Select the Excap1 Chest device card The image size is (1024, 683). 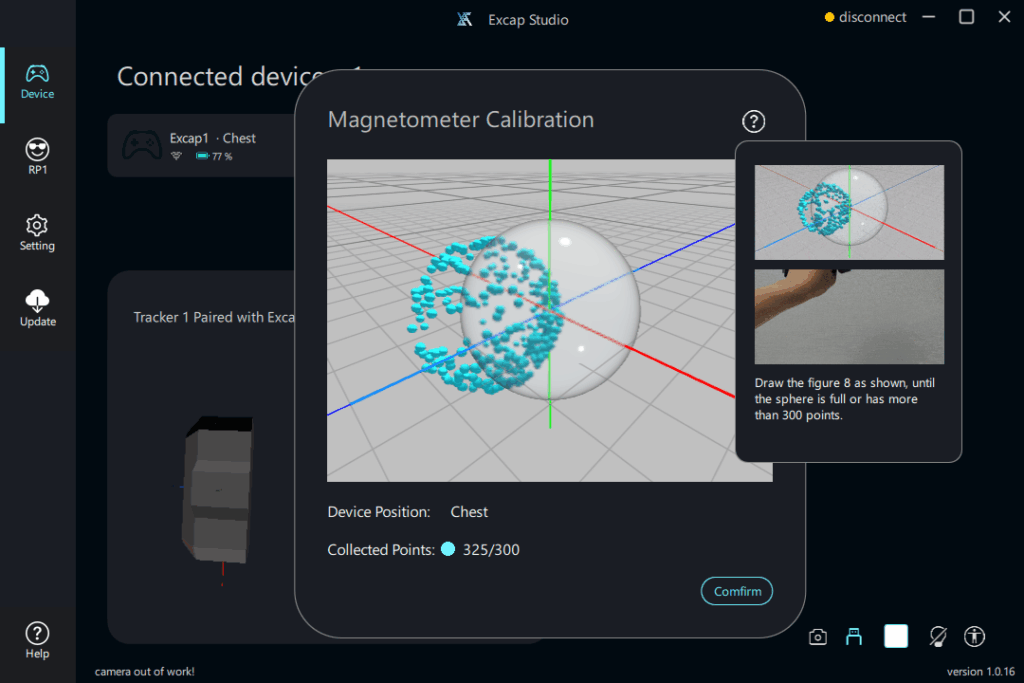click(200, 146)
